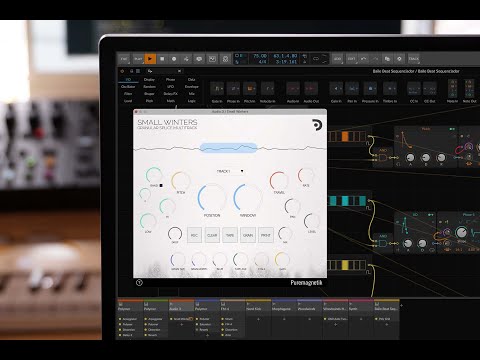
Task: Toggle the Small Winters device in Audio 3
Action: [171, 319]
